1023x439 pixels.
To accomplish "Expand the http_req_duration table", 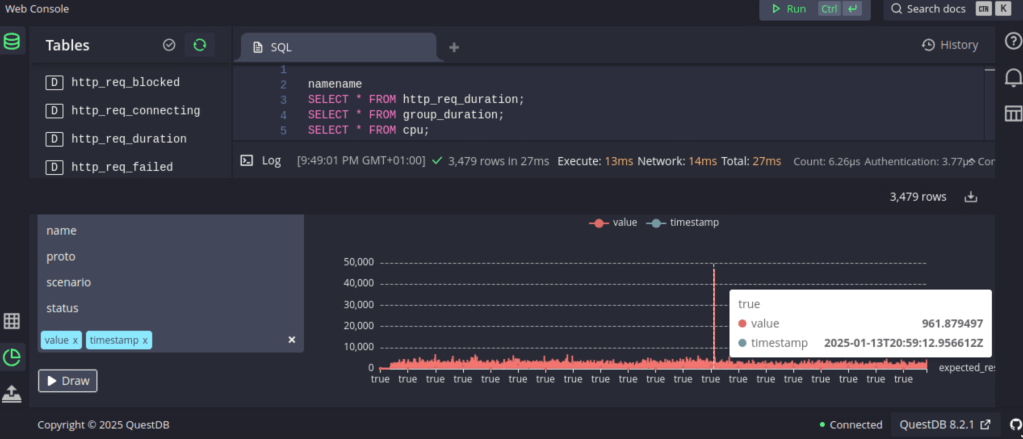I will [129, 139].
